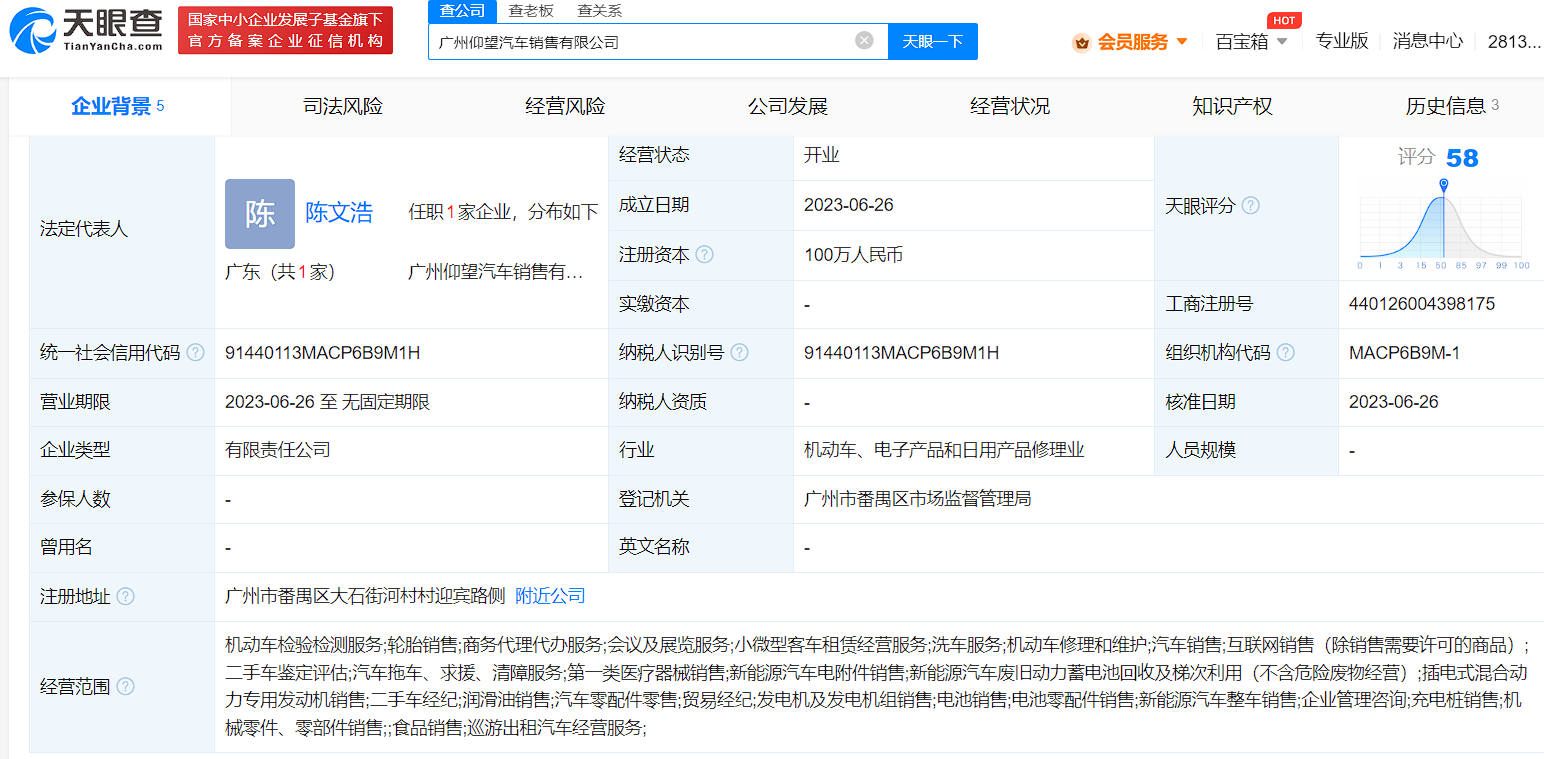The width and height of the screenshot is (1544, 759).
Task: Click the 天眼一下 search button
Action: 932,41
